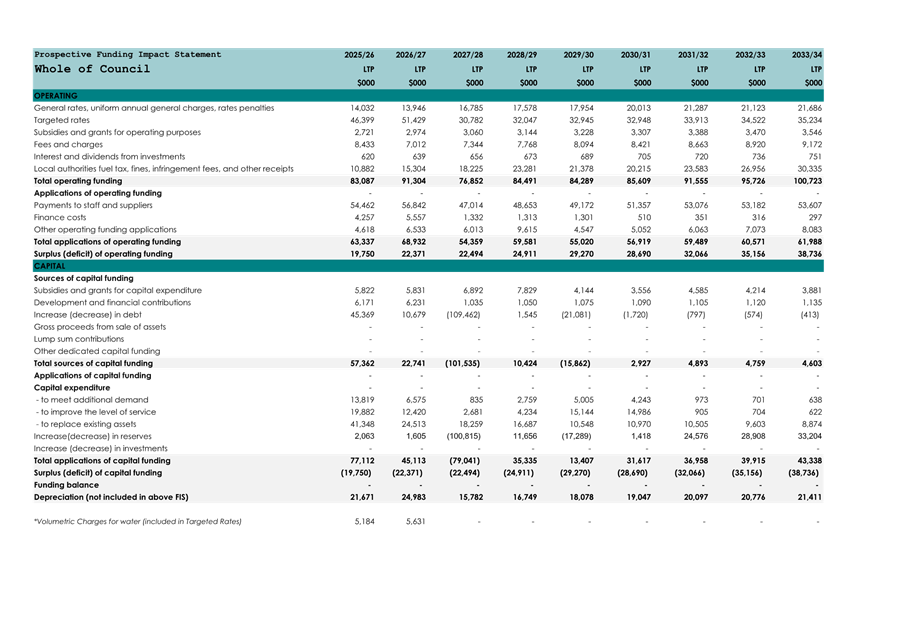Select the 2029/30 column header

[x=578, y=55]
